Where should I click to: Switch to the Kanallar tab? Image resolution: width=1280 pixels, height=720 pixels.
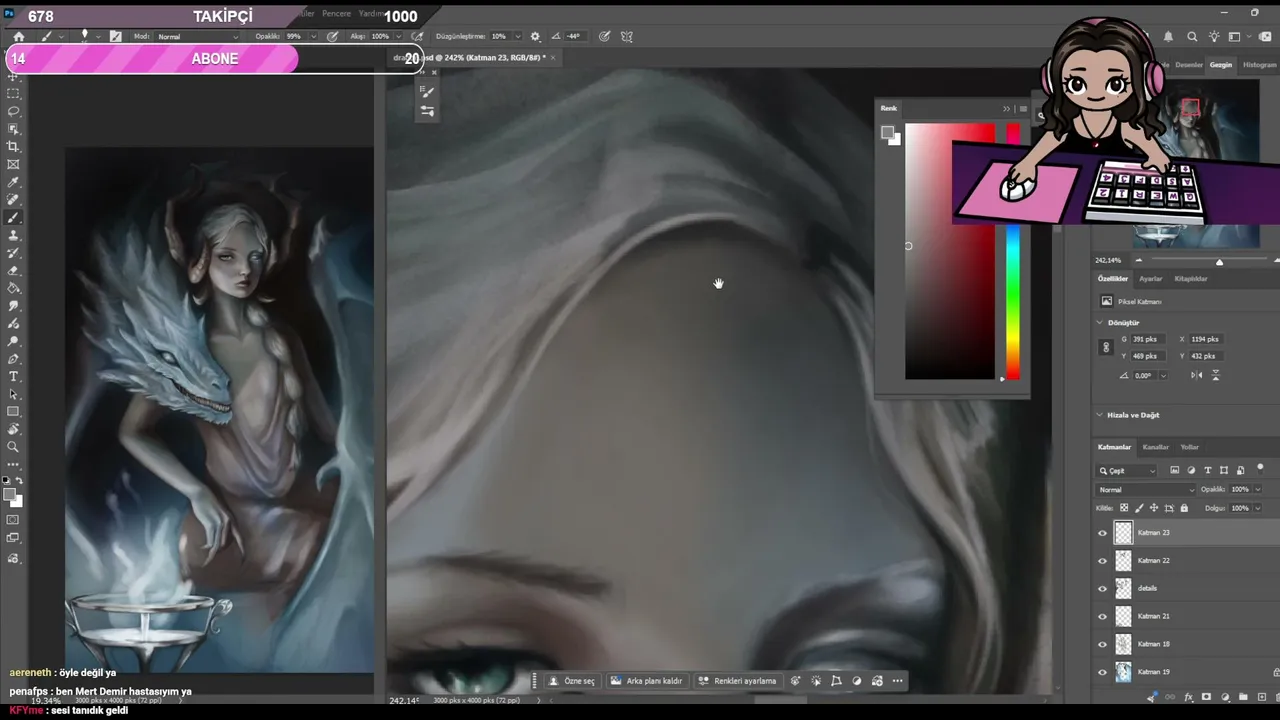1156,447
